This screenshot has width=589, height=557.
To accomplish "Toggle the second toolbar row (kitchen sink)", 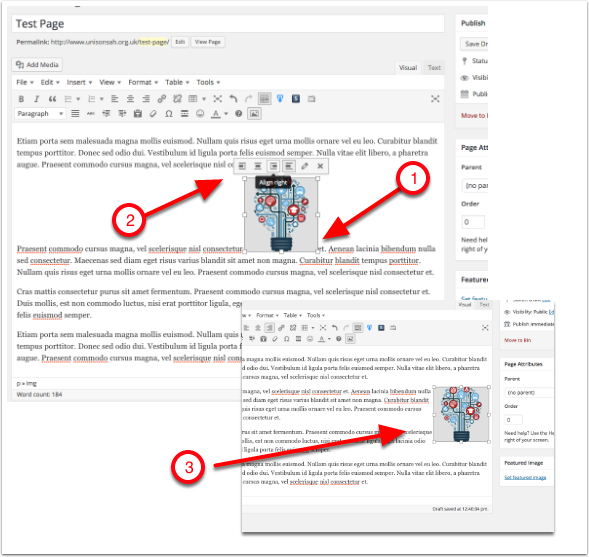I will (x=264, y=99).
